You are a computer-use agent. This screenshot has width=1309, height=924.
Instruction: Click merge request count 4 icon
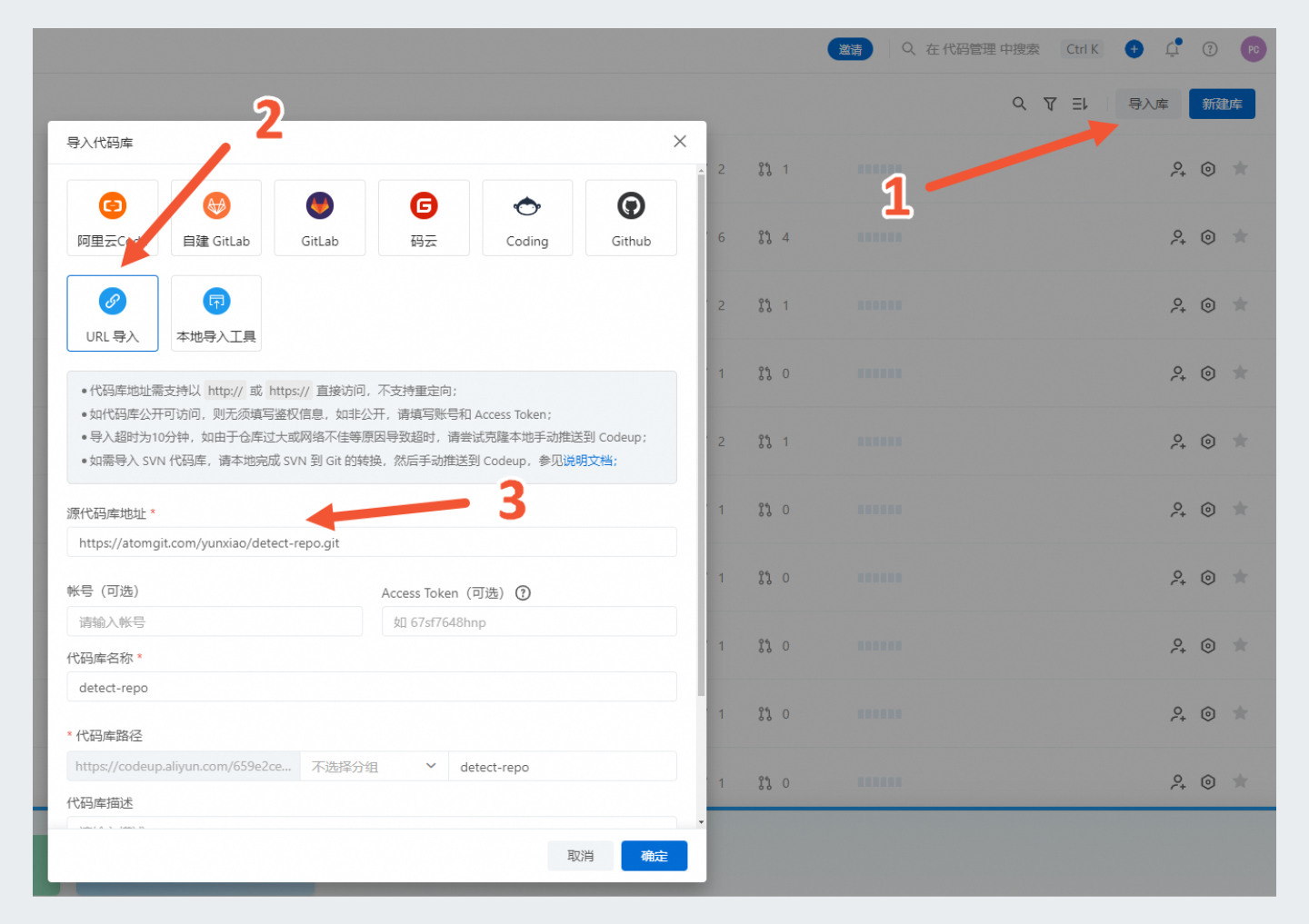(764, 237)
